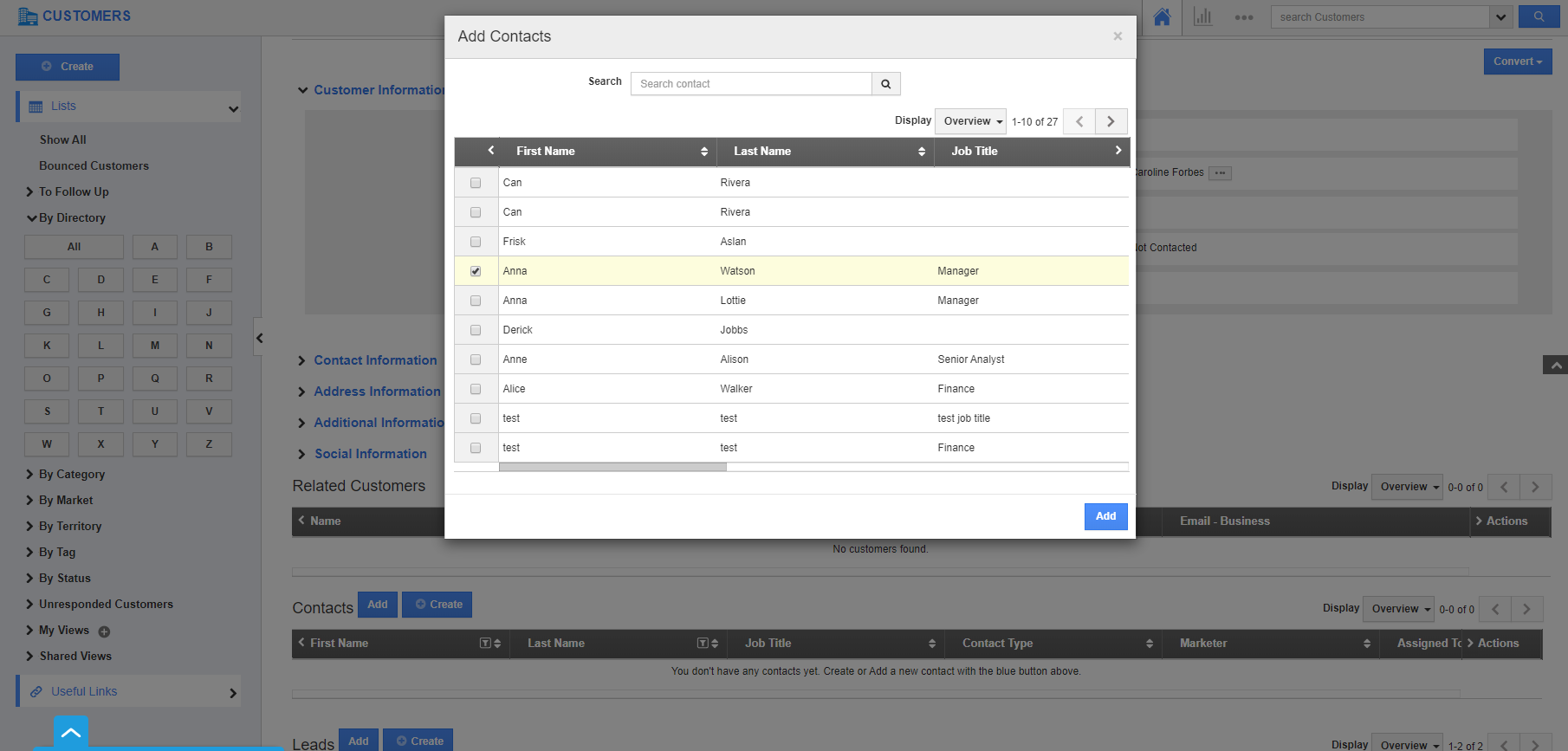Go to previous page of contacts list
This screenshot has width=1568, height=751.
click(1079, 121)
